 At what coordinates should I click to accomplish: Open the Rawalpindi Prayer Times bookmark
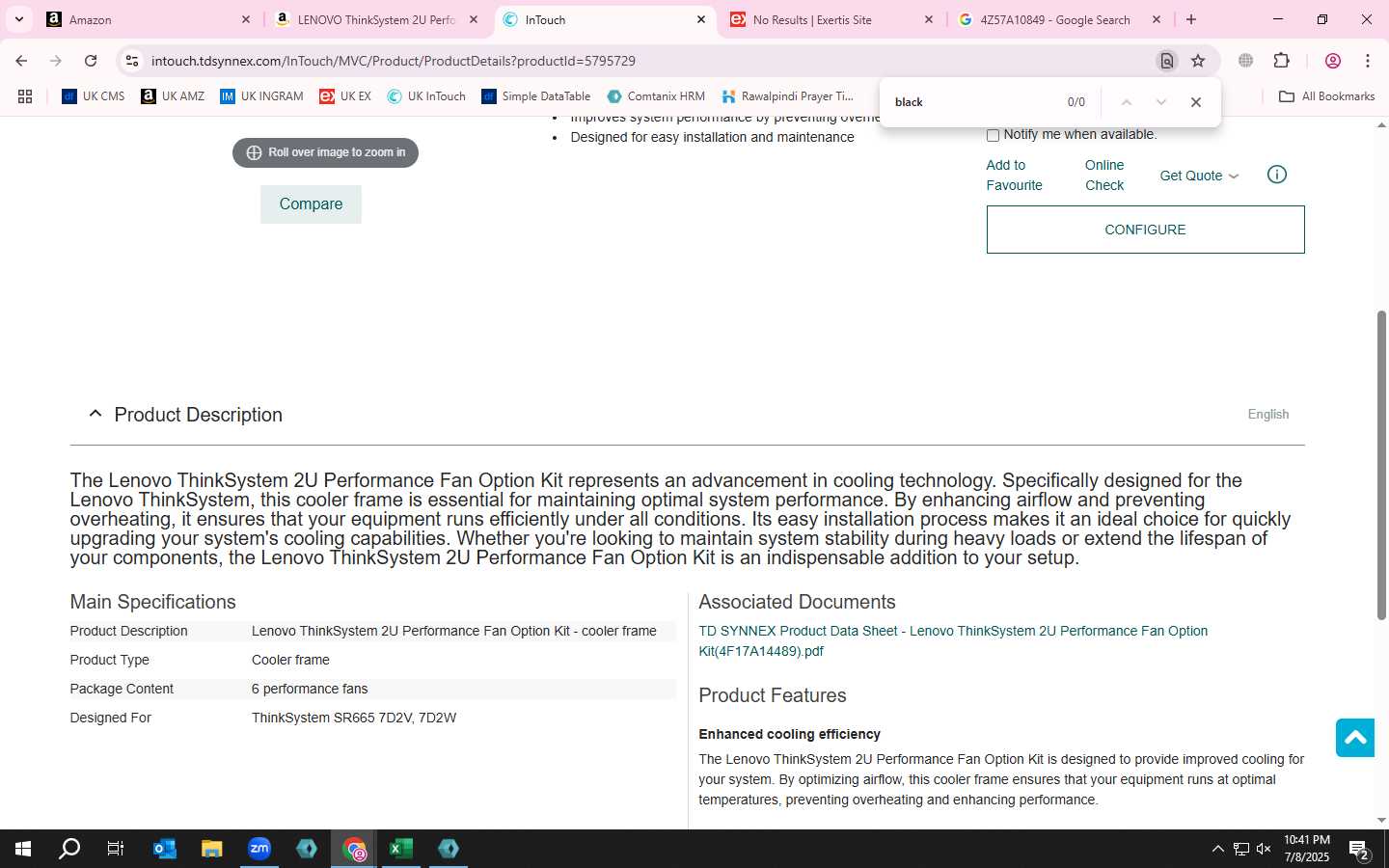pos(787,96)
